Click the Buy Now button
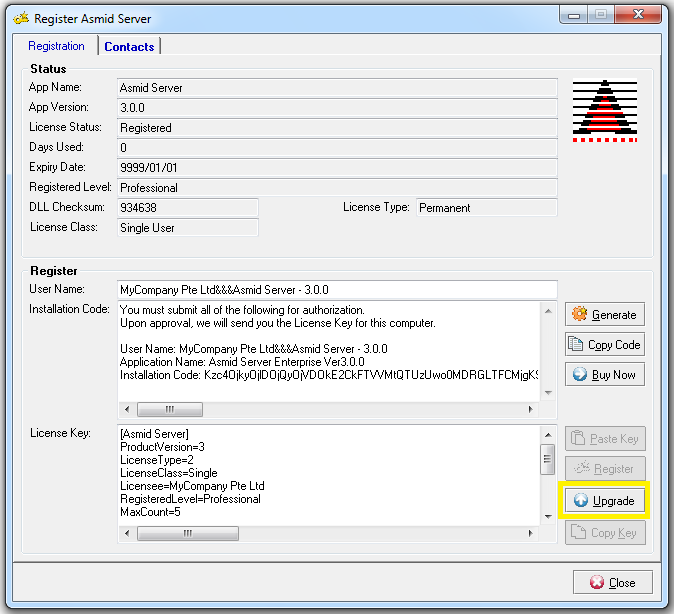Screen dimensions: 674x614 click(x=604, y=375)
